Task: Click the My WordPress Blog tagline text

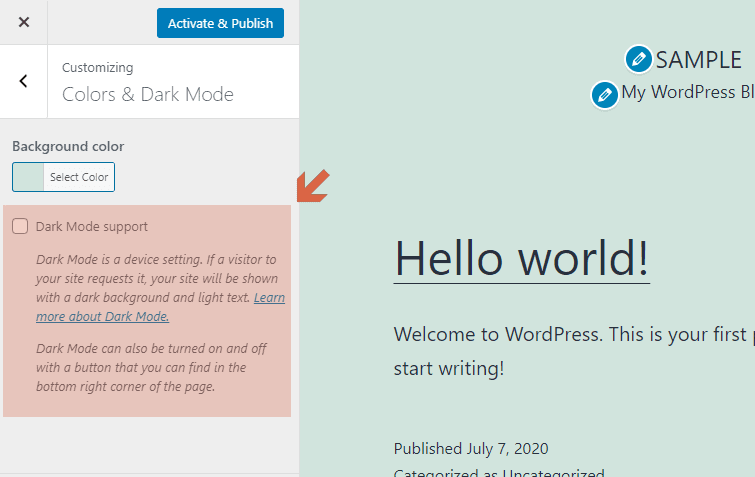Action: point(688,93)
